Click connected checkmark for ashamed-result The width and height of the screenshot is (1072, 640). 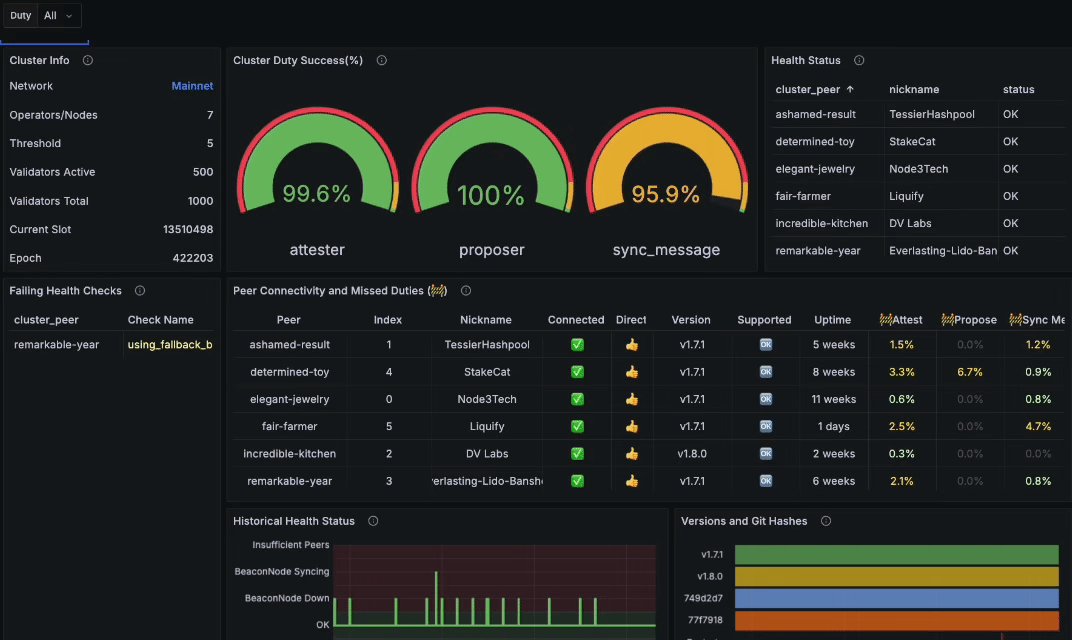click(x=577, y=345)
